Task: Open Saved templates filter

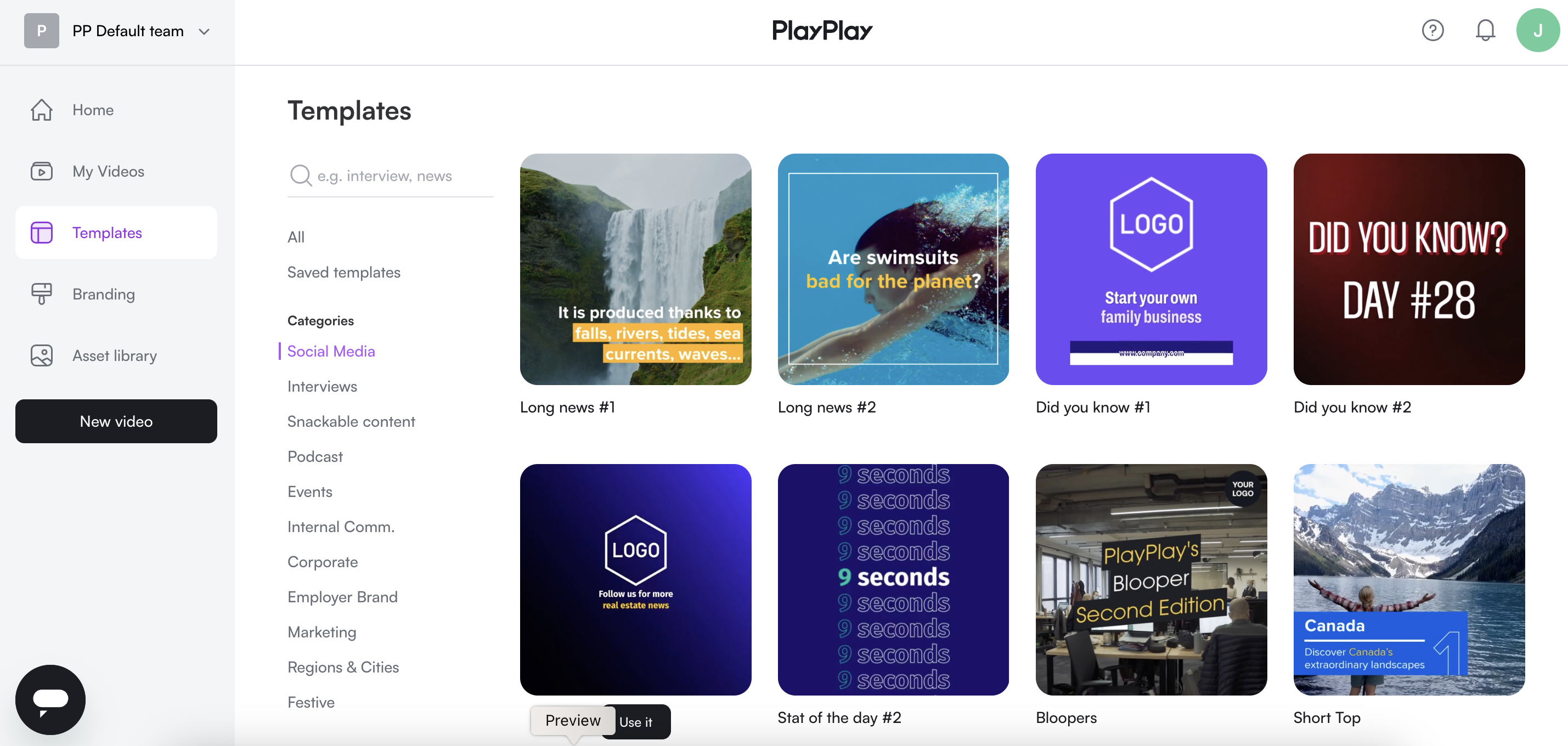Action: click(343, 272)
